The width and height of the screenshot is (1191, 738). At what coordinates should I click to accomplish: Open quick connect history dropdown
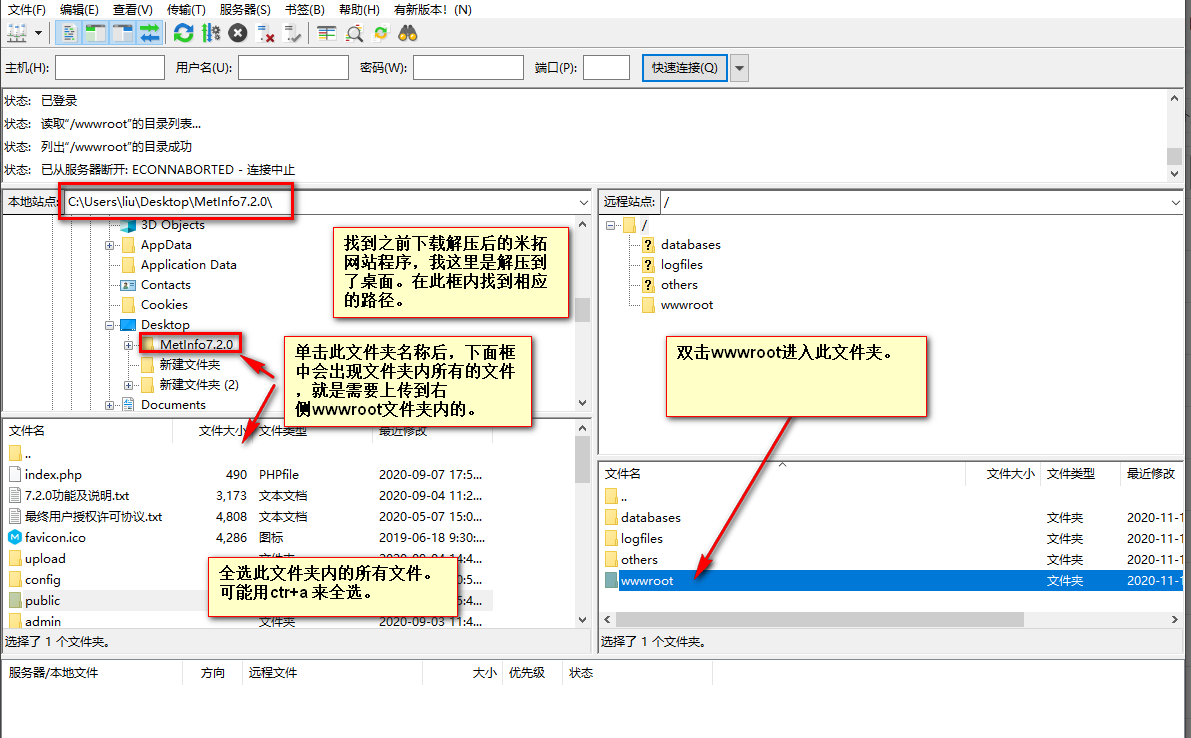pyautogui.click(x=739, y=68)
